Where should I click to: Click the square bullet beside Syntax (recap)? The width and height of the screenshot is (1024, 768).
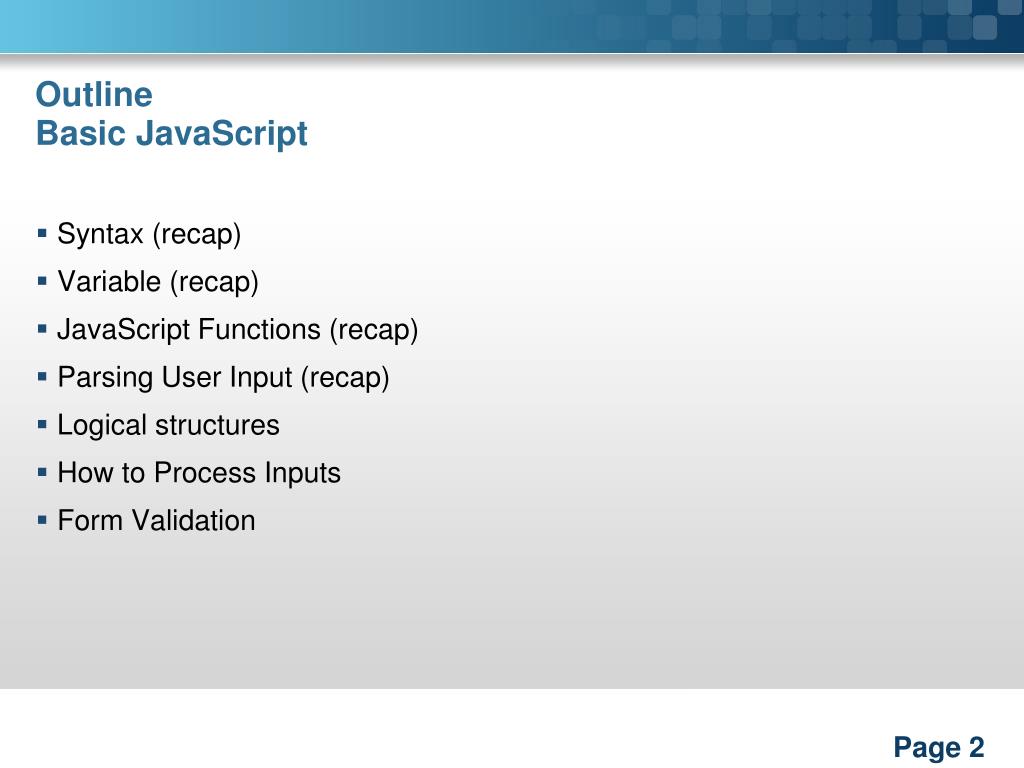tap(42, 232)
